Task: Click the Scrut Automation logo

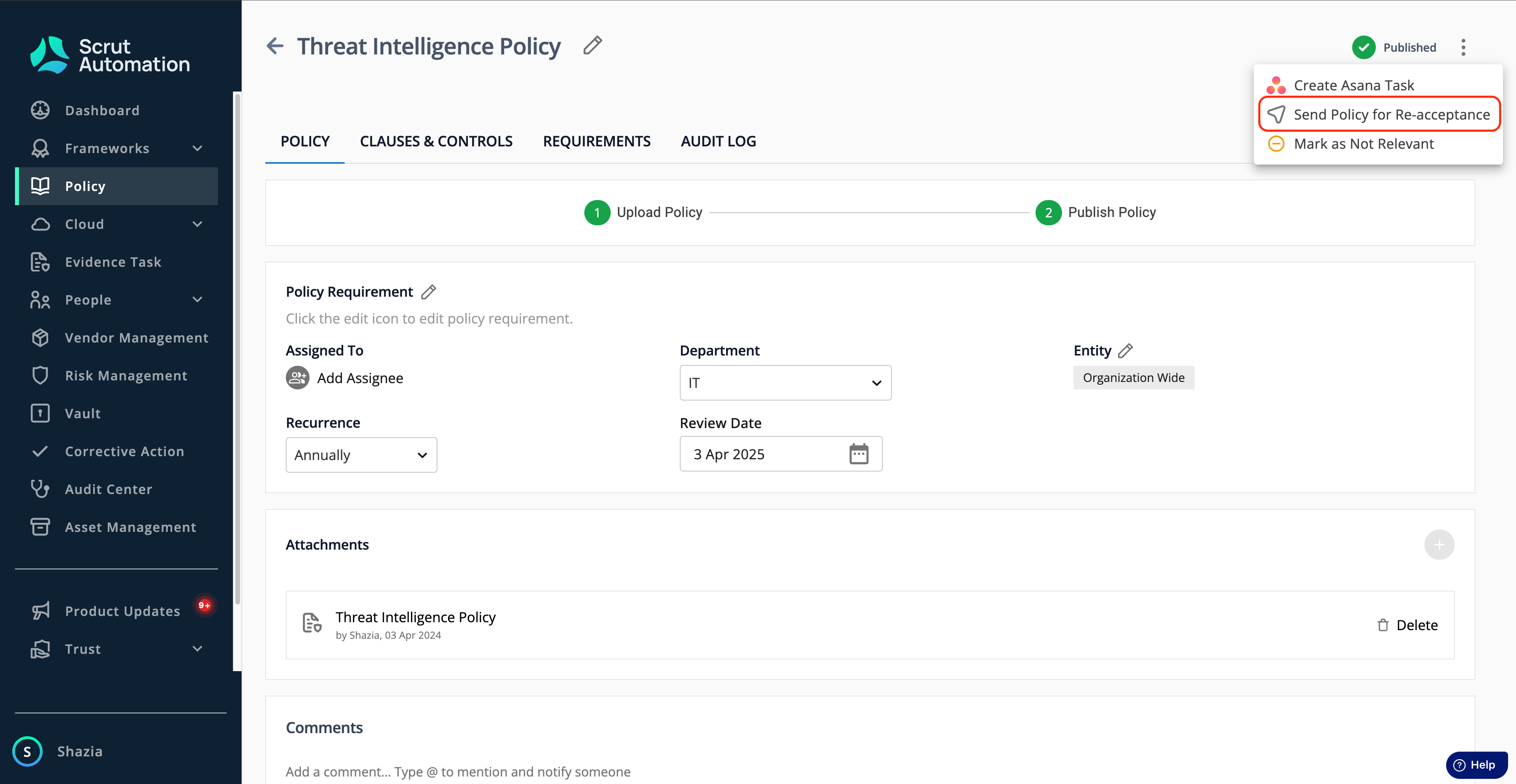Action: click(x=110, y=55)
